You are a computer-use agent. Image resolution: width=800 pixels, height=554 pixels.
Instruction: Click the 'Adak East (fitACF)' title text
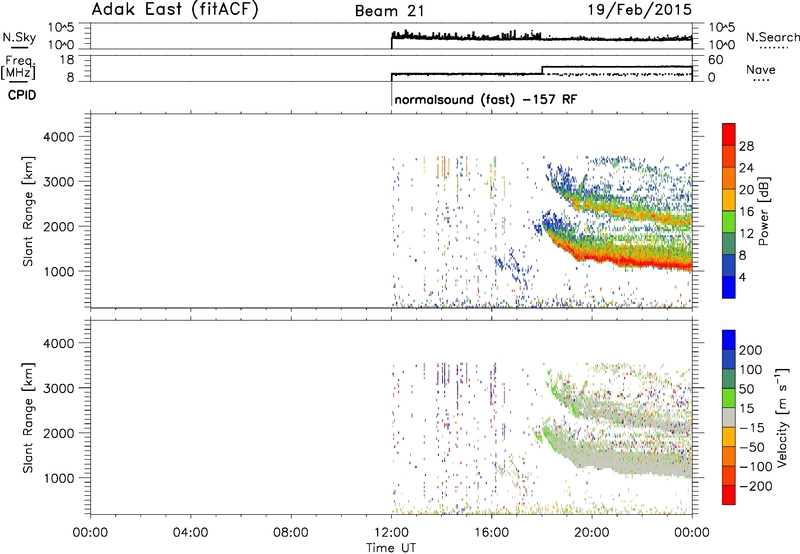(x=174, y=10)
